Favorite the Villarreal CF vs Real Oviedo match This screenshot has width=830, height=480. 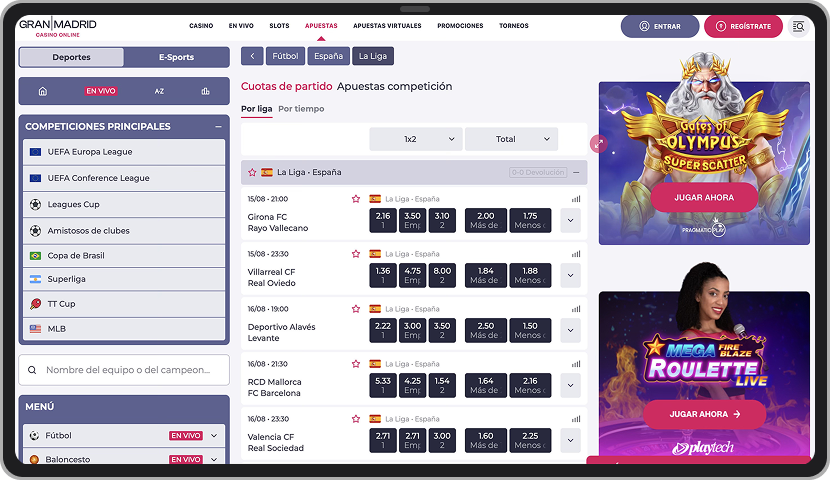coord(356,254)
